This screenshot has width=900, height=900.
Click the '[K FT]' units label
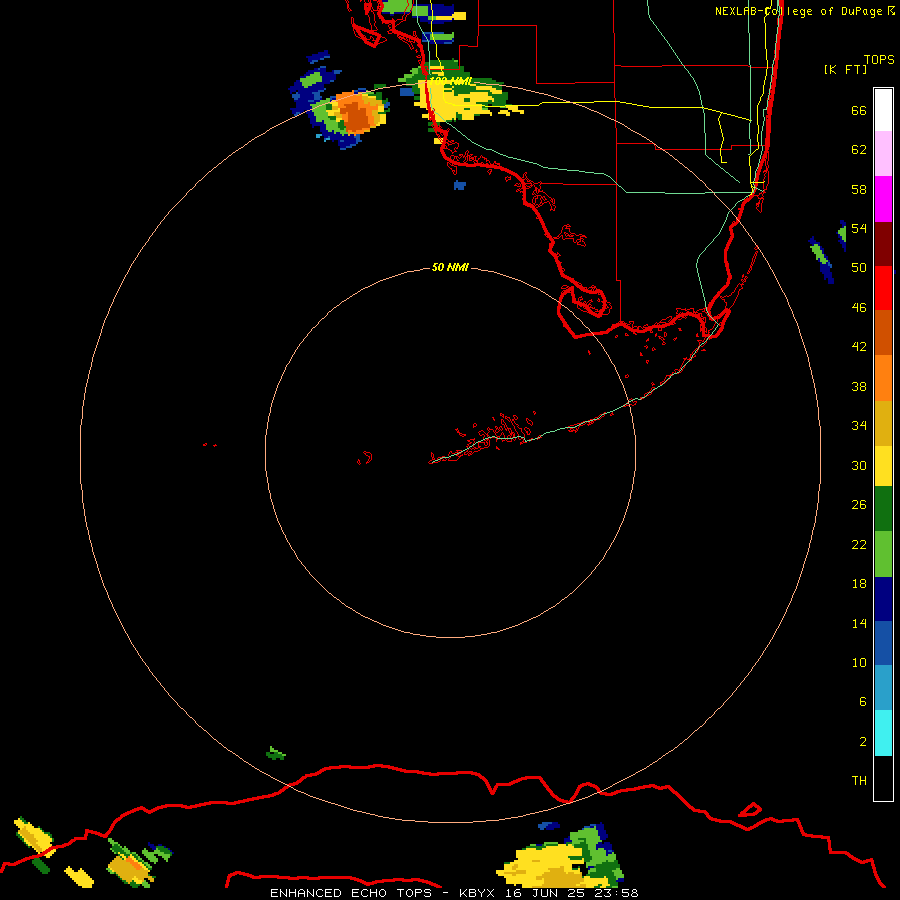point(845,69)
